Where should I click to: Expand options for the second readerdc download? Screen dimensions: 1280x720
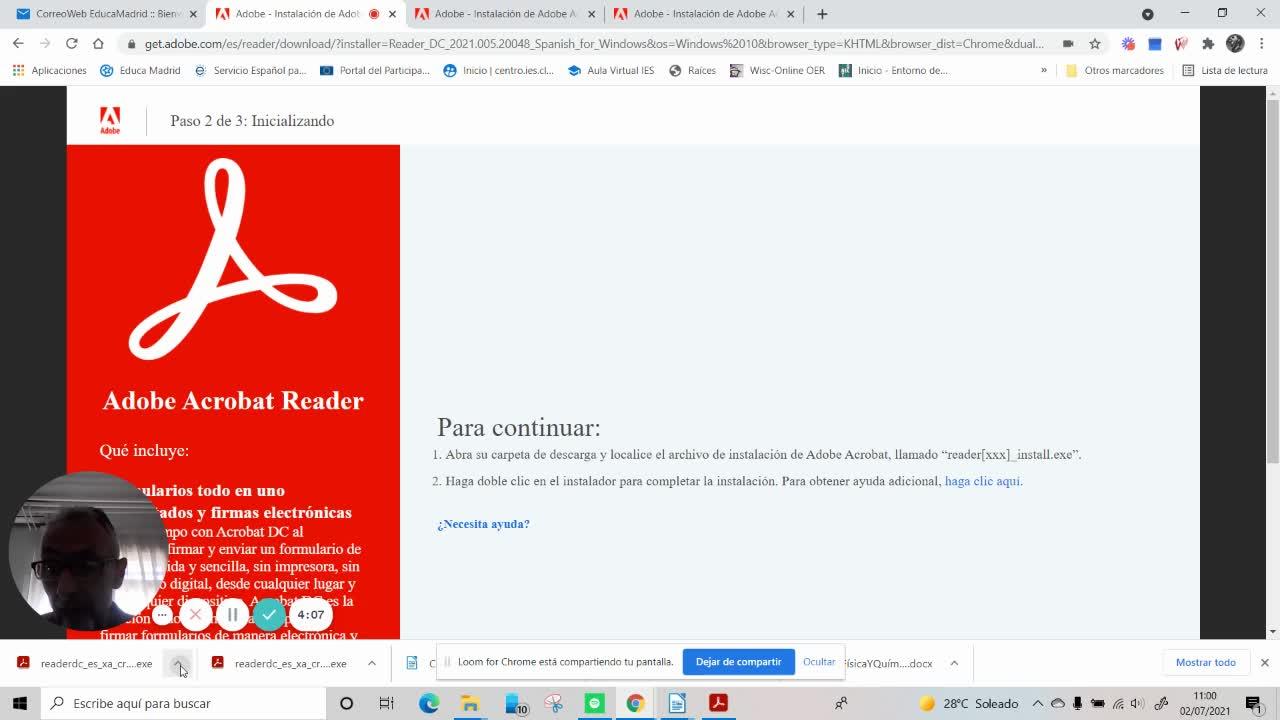372,663
